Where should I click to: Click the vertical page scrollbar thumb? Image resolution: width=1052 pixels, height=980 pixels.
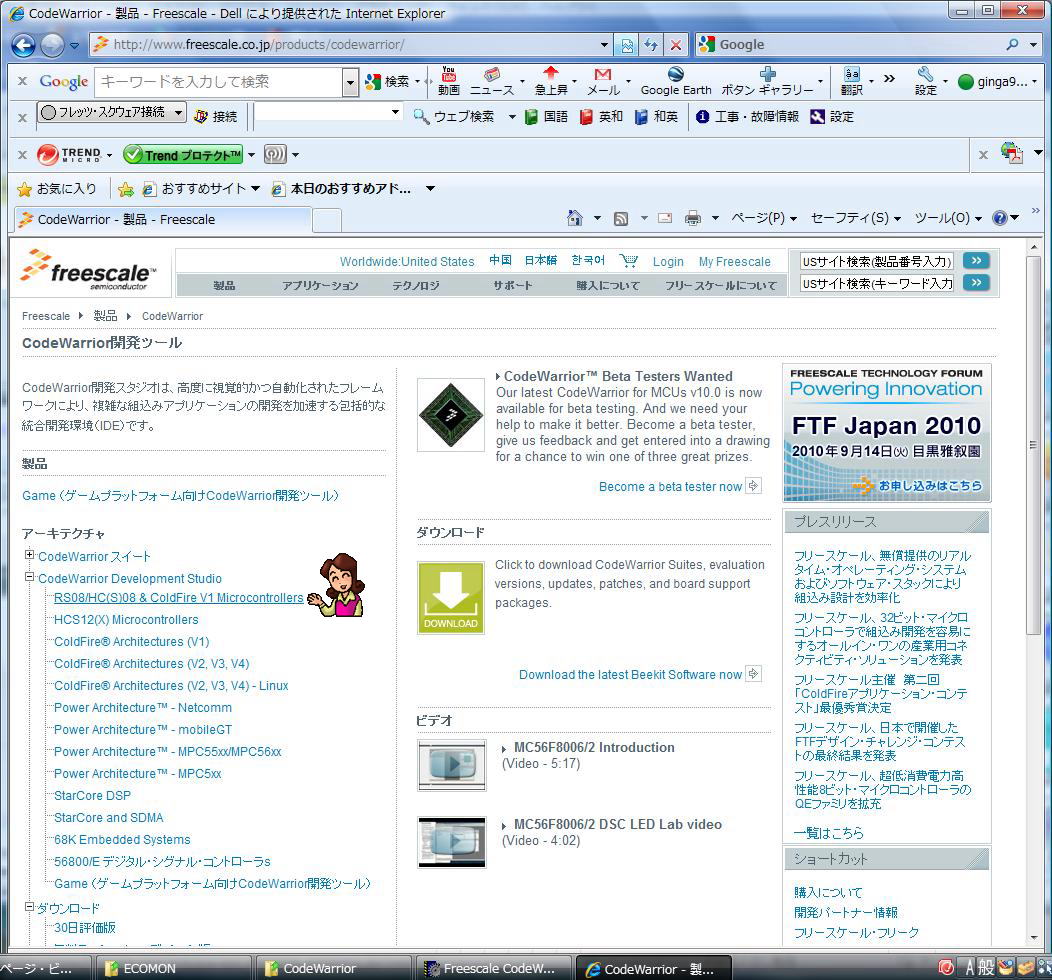click(x=1033, y=444)
